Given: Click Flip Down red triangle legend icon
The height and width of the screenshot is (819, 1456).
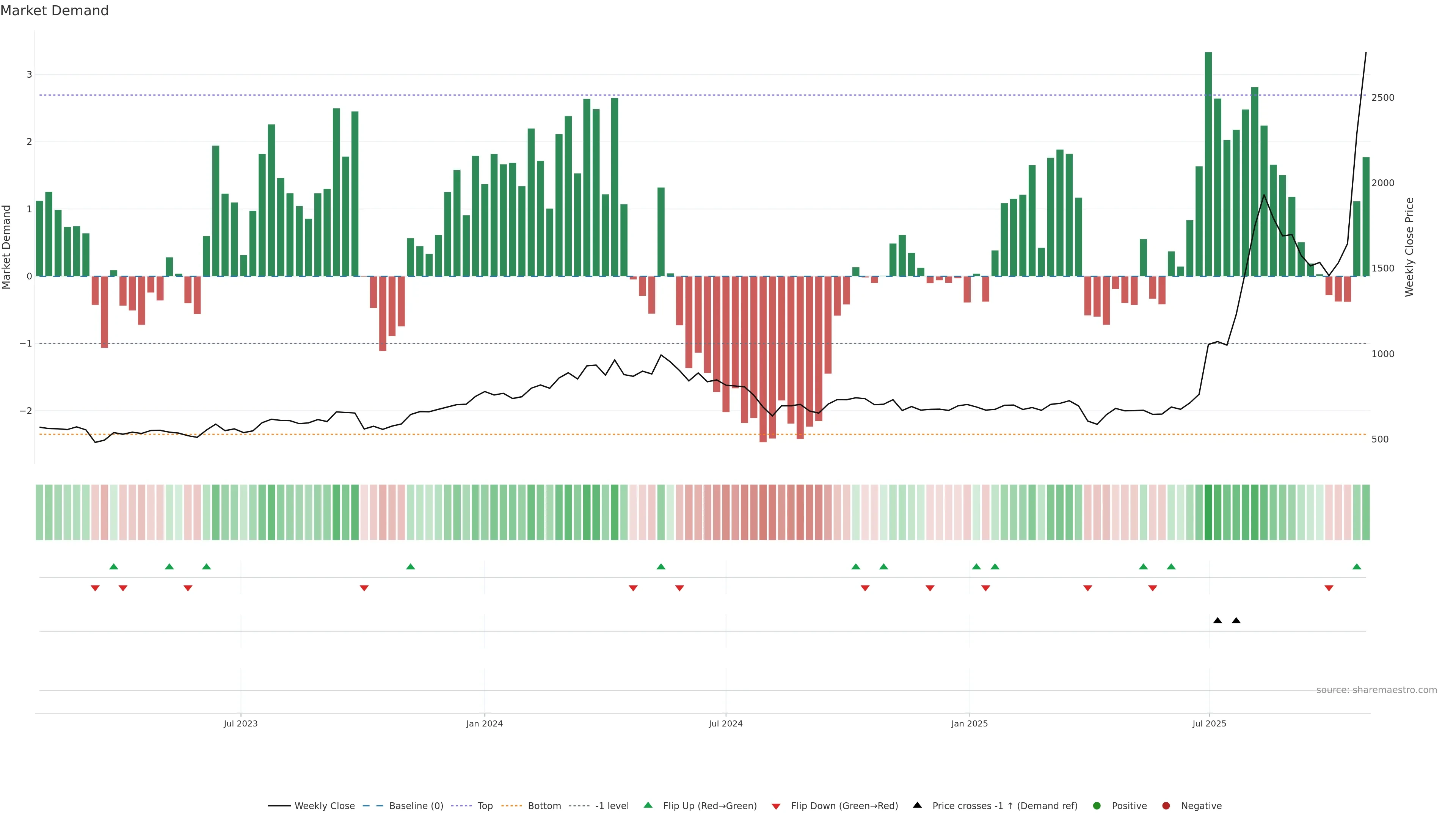Looking at the screenshot, I should pyautogui.click(x=776, y=806).
